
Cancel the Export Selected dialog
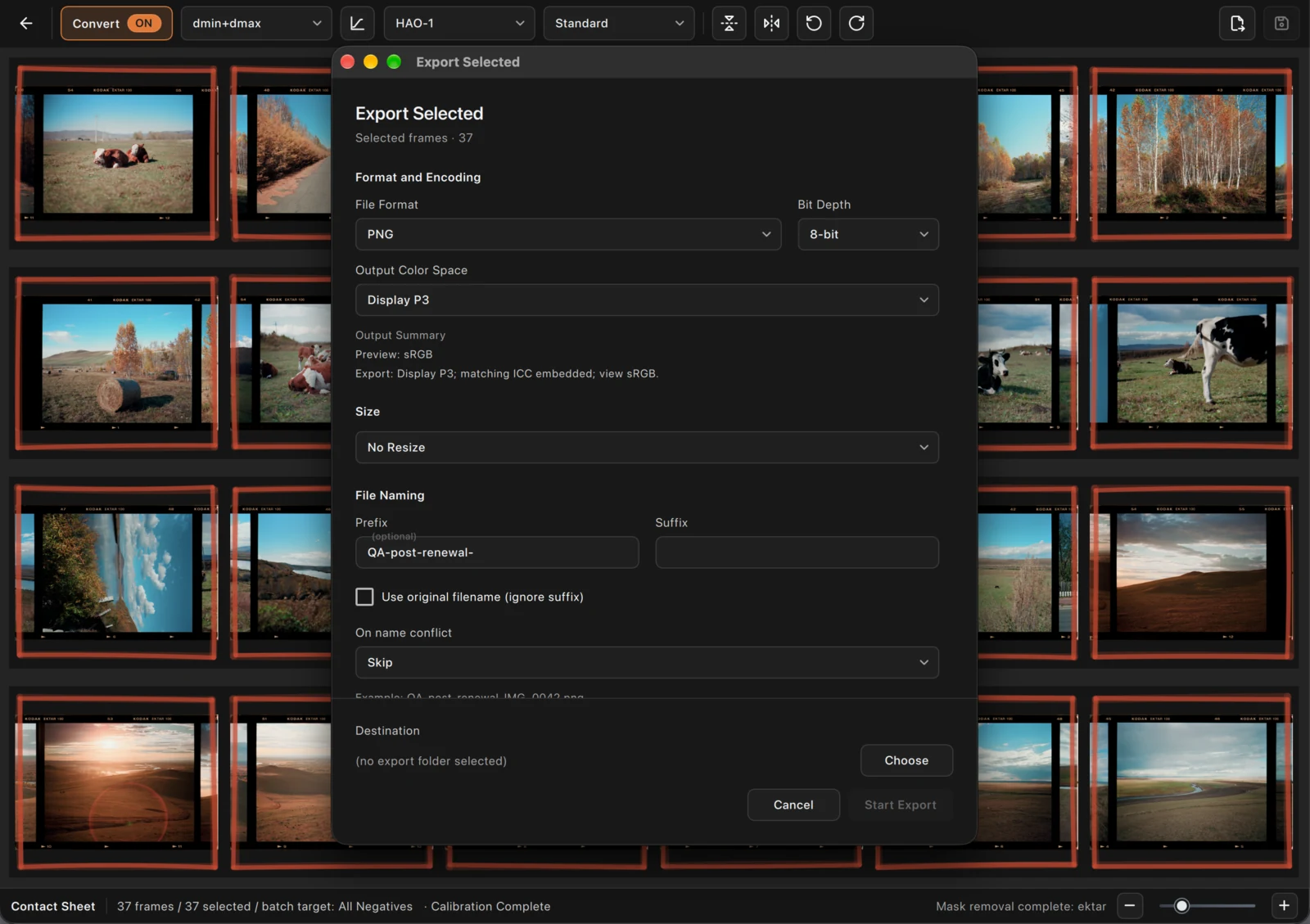[x=793, y=805]
